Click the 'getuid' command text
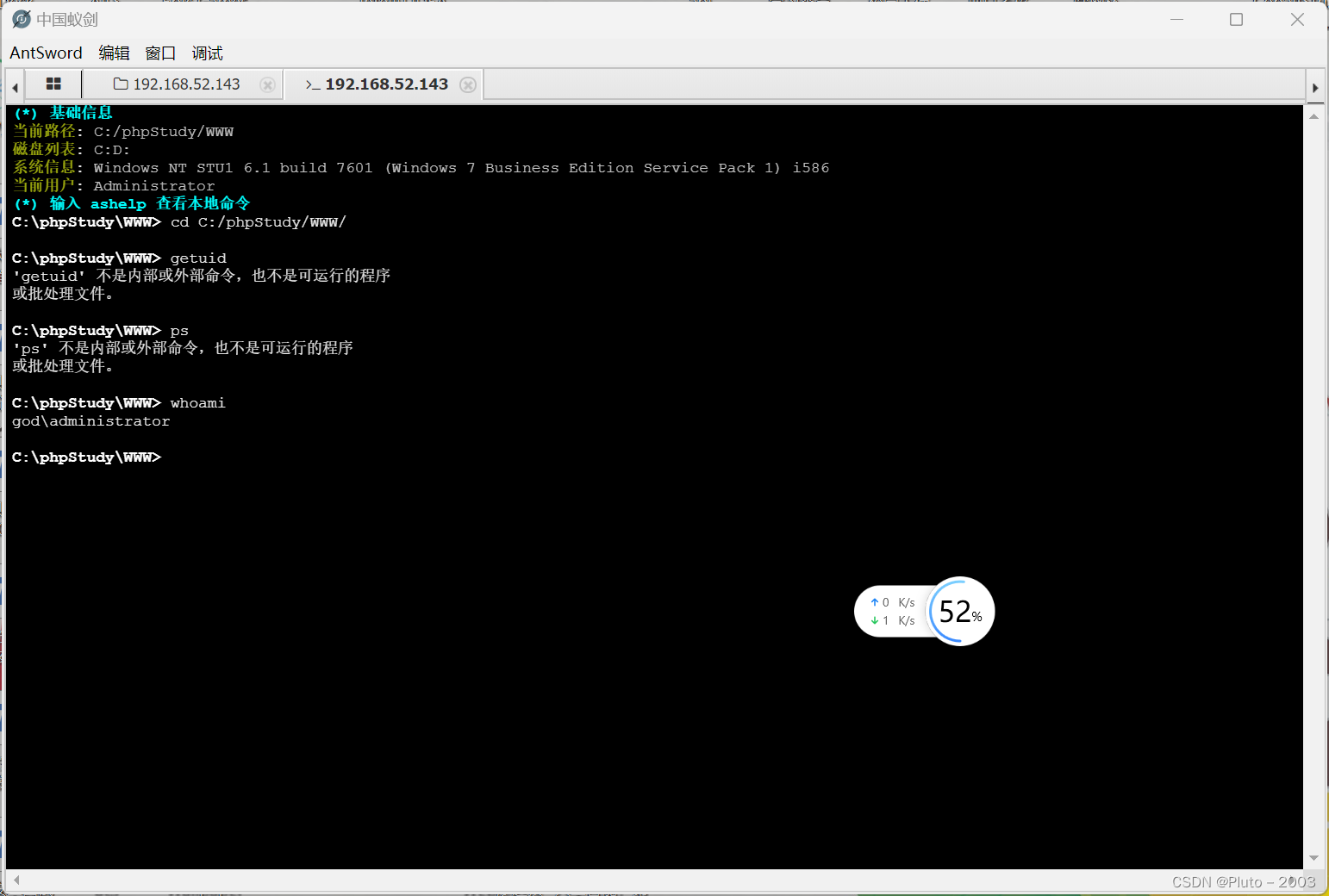 (x=198, y=258)
